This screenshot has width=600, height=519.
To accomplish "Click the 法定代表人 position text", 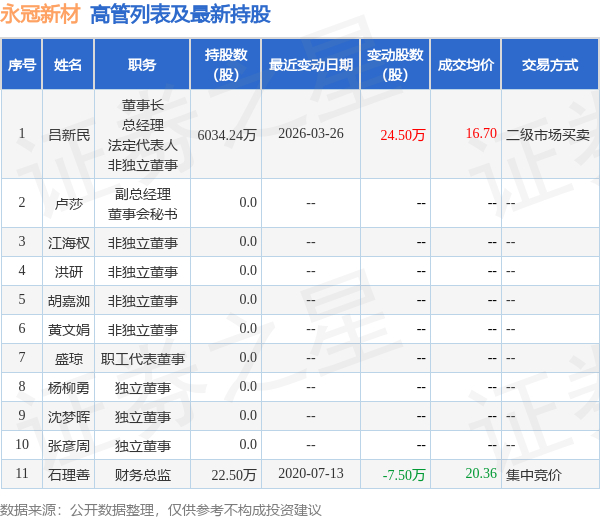I will [143, 145].
